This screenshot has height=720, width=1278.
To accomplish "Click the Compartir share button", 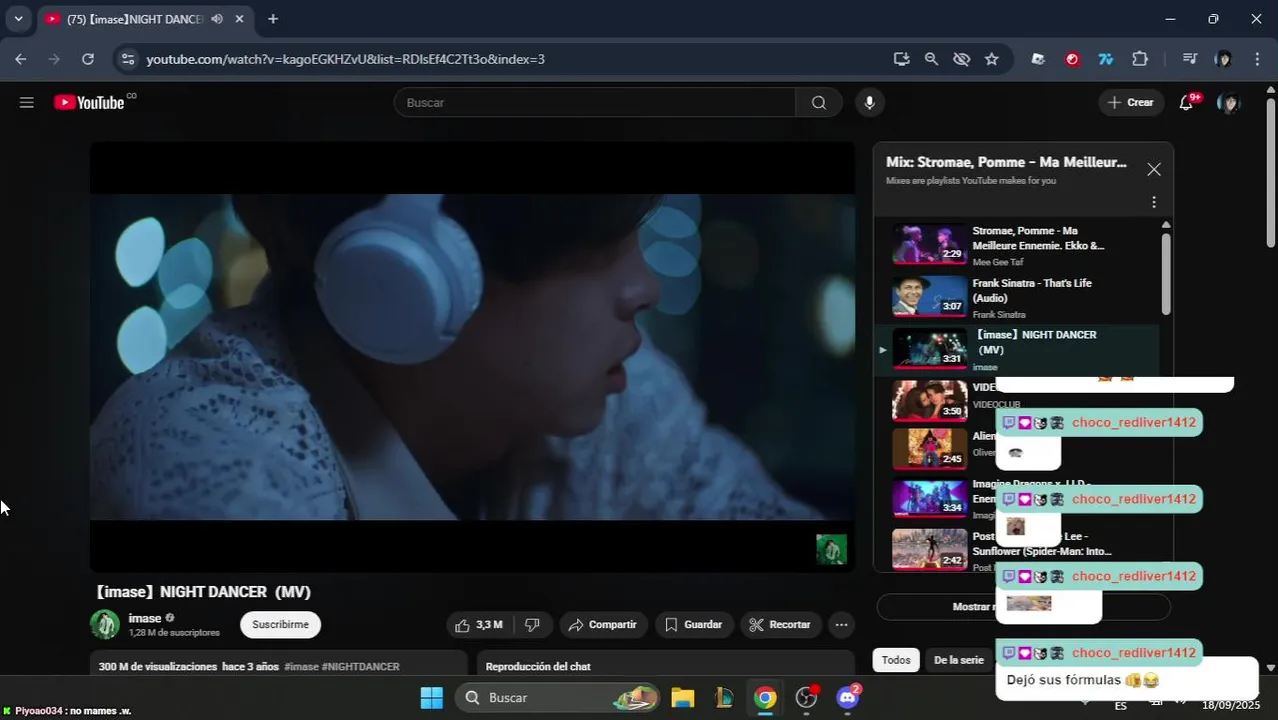I will (603, 625).
